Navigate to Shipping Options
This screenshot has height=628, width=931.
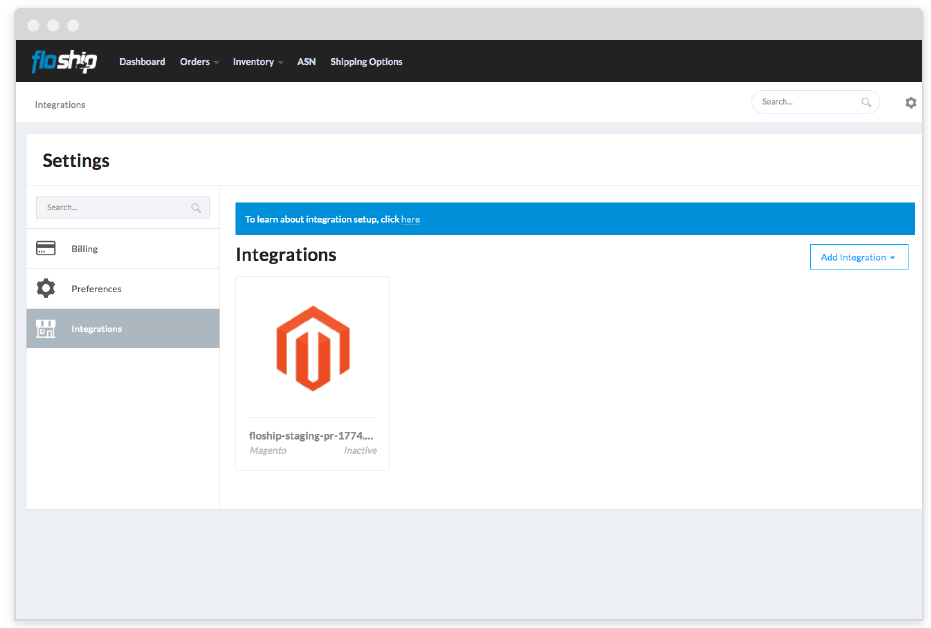(366, 62)
